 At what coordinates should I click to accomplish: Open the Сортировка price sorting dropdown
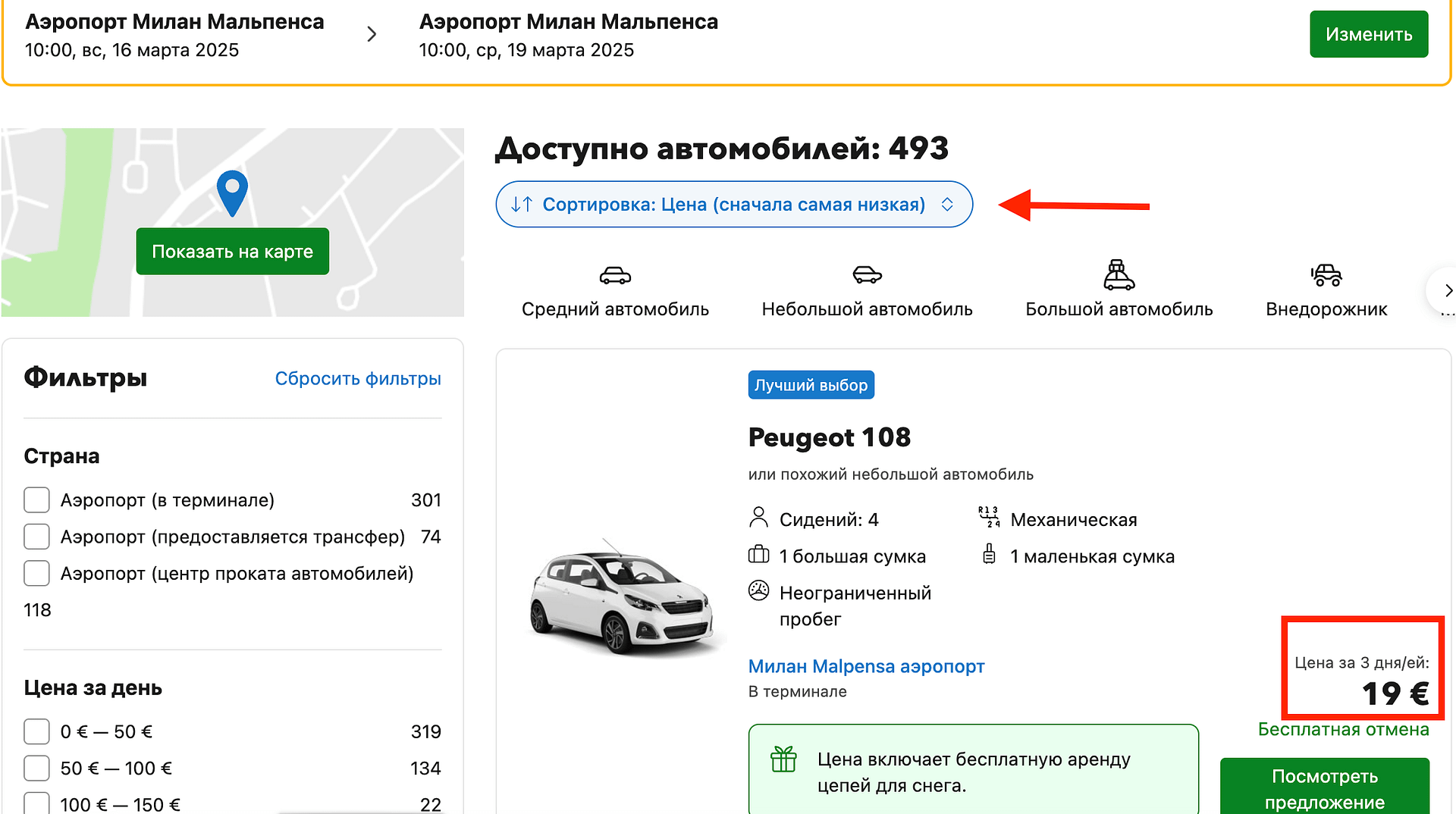(733, 205)
